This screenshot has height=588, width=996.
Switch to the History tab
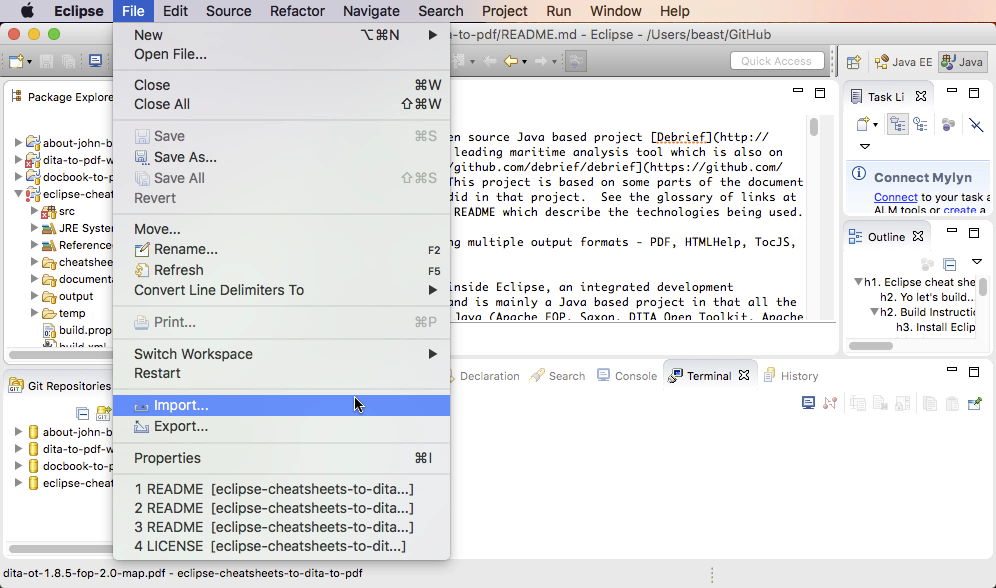(x=791, y=376)
